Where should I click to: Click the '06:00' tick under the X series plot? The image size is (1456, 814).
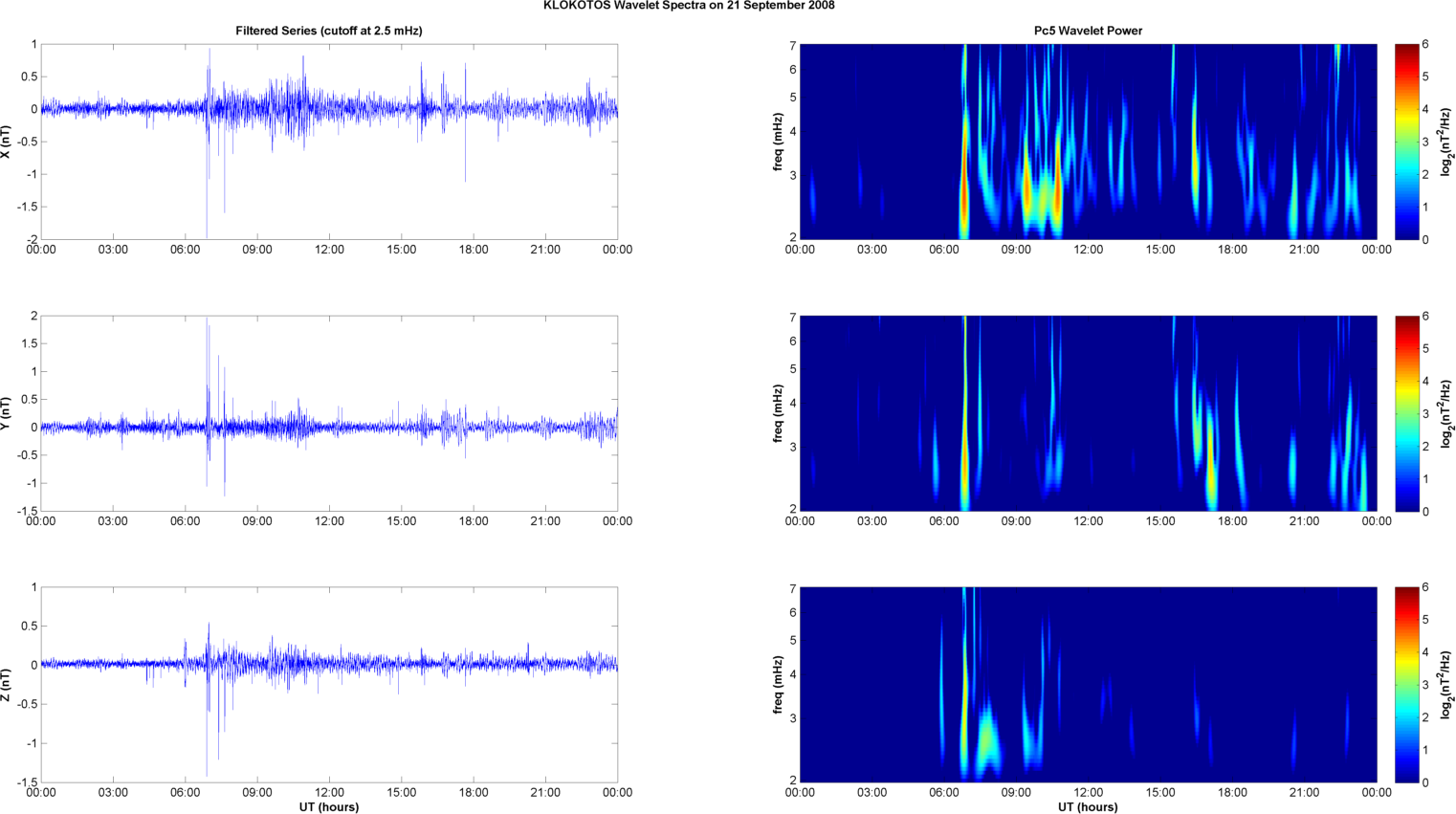pyautogui.click(x=185, y=250)
